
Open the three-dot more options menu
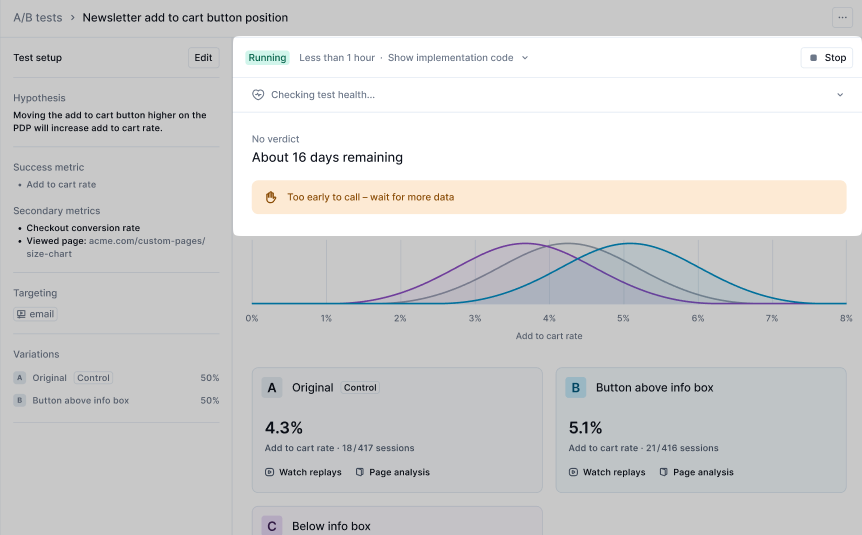(x=842, y=18)
